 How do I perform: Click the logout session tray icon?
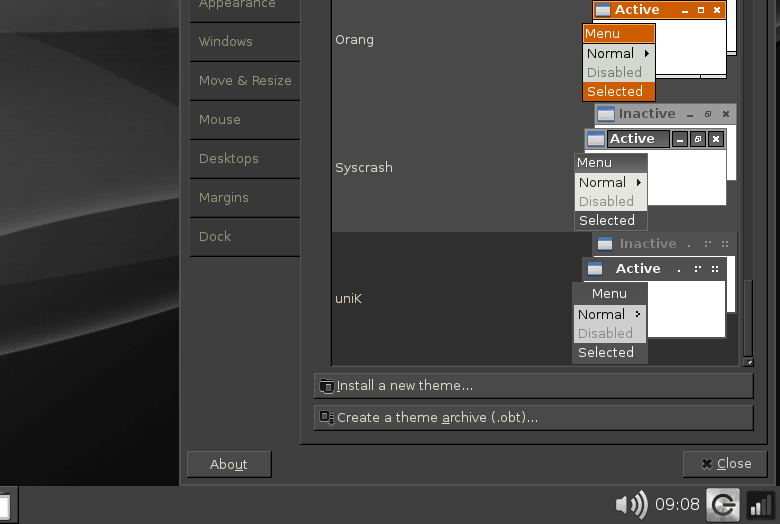click(723, 505)
